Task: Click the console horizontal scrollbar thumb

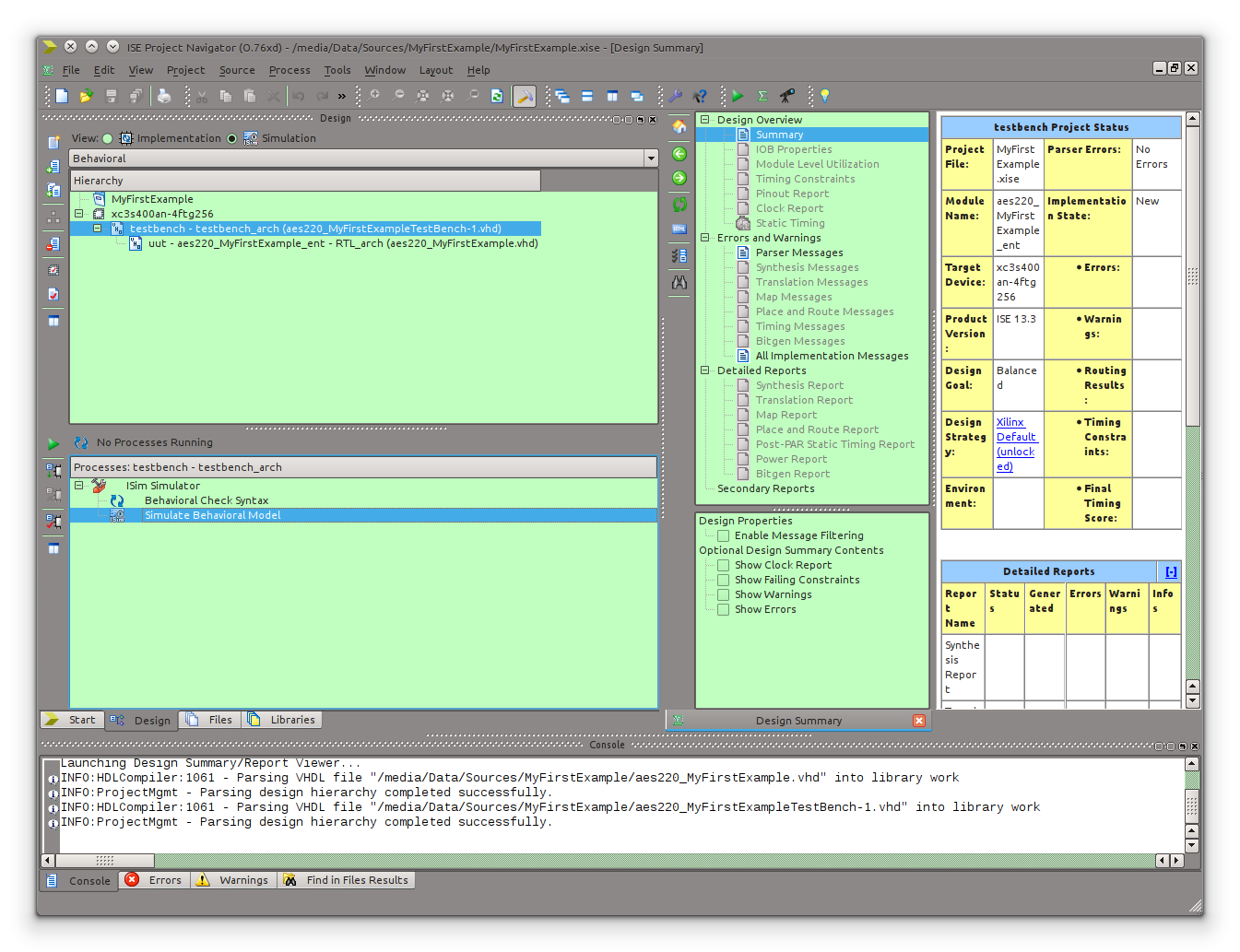Action: pyautogui.click(x=104, y=861)
